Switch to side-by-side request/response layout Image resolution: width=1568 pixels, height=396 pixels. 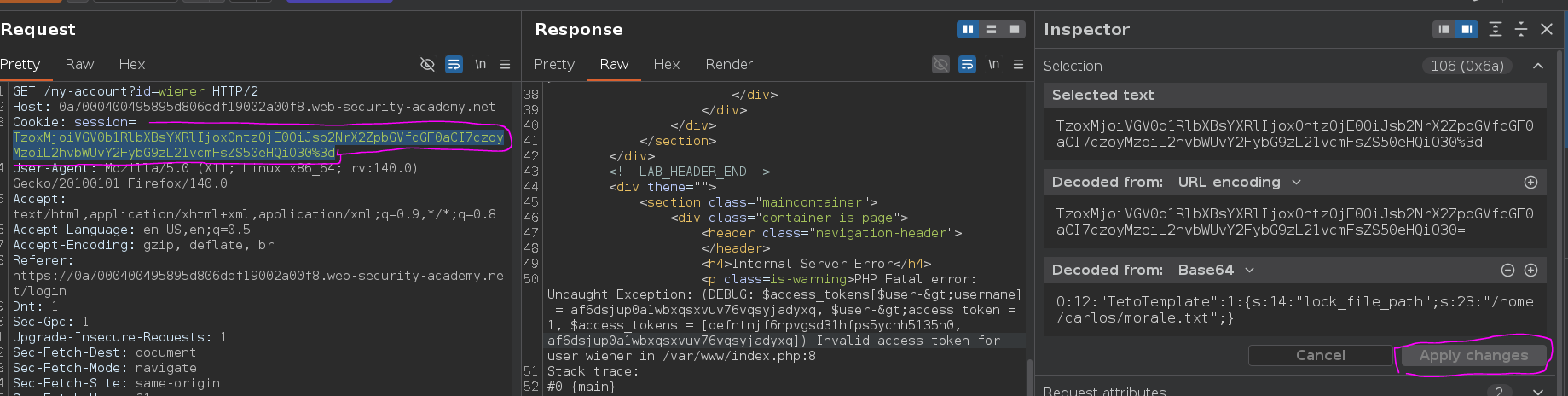point(968,29)
